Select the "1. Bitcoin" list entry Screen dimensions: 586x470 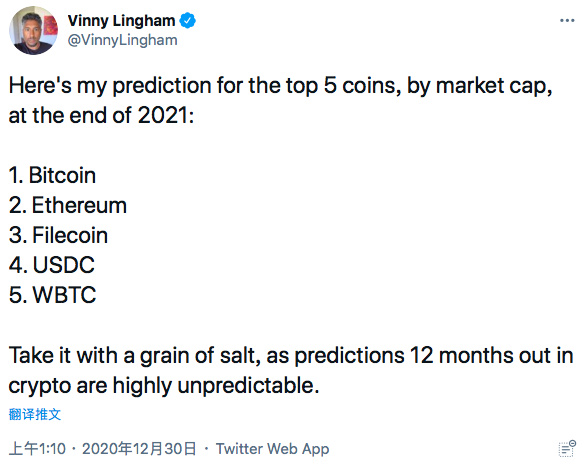point(52,175)
